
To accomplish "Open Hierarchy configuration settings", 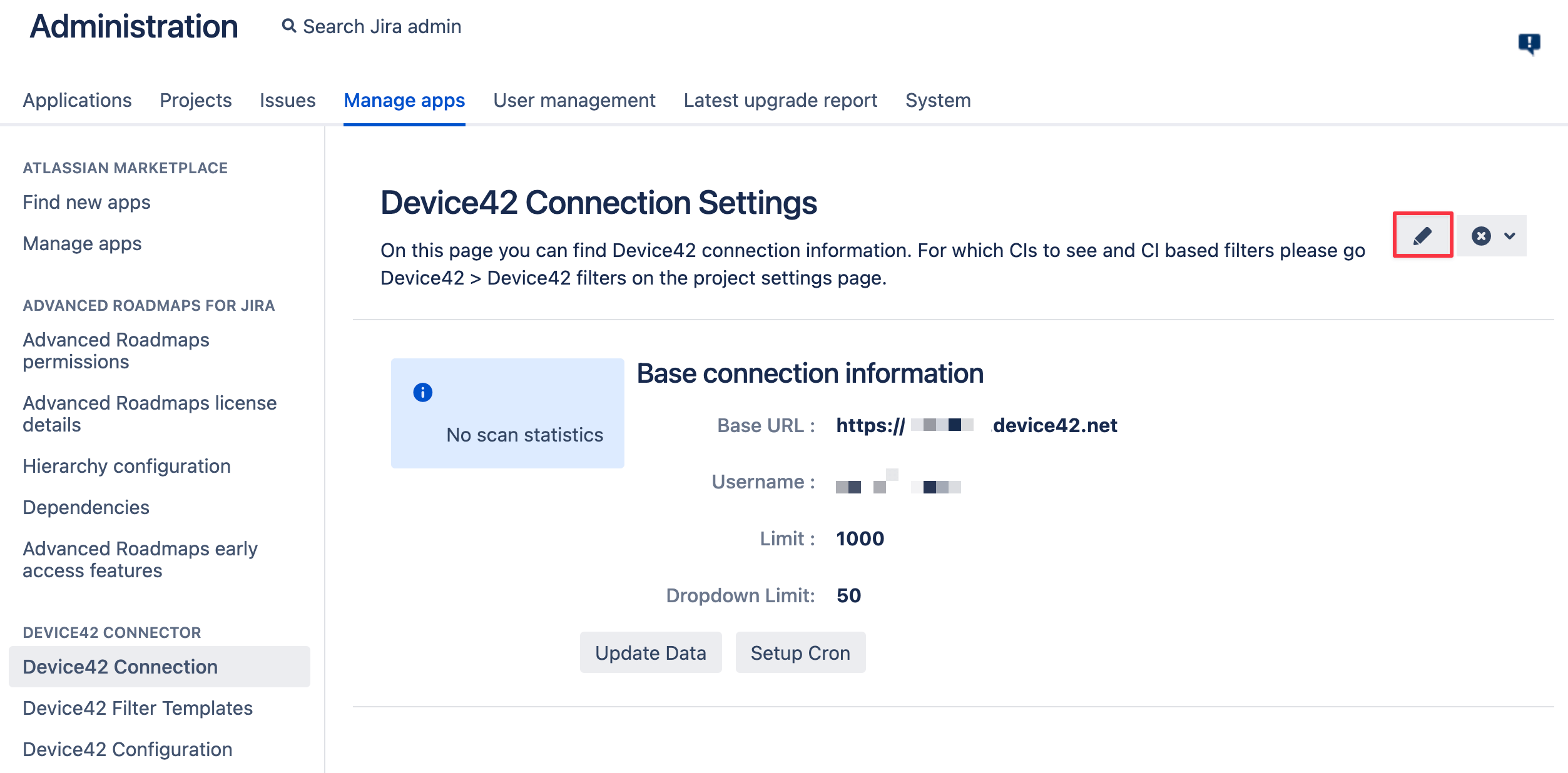I will coord(126,466).
